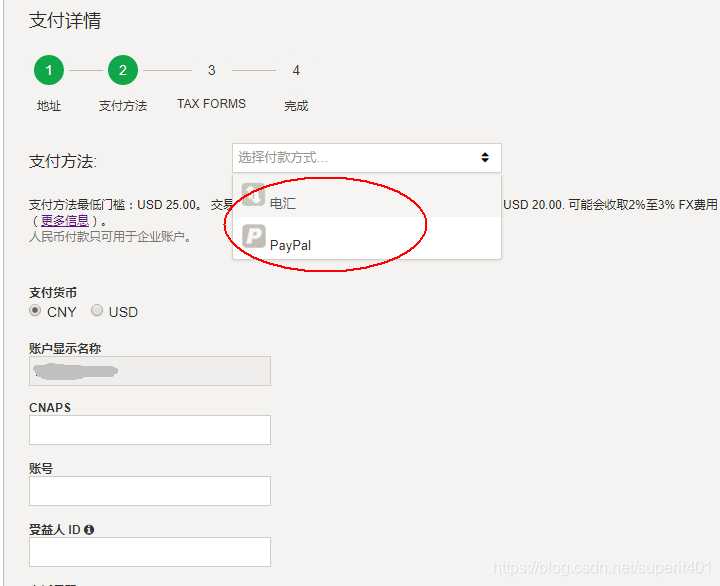Select the USD currency radio button
The image size is (720, 586).
(97, 310)
